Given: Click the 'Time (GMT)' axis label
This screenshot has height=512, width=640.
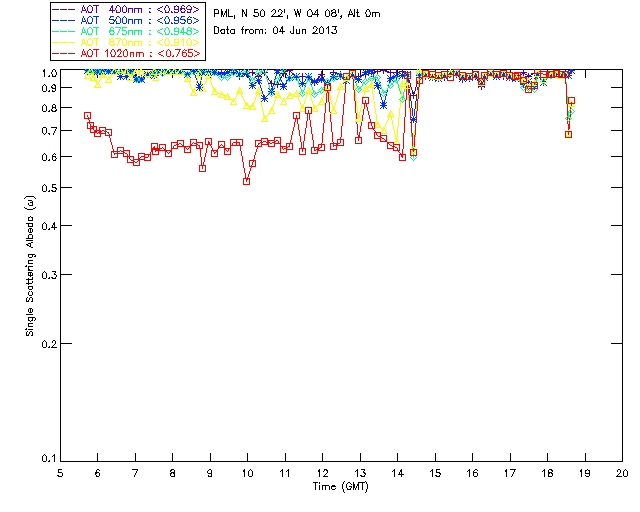Looking at the screenshot, I should 341,487.
